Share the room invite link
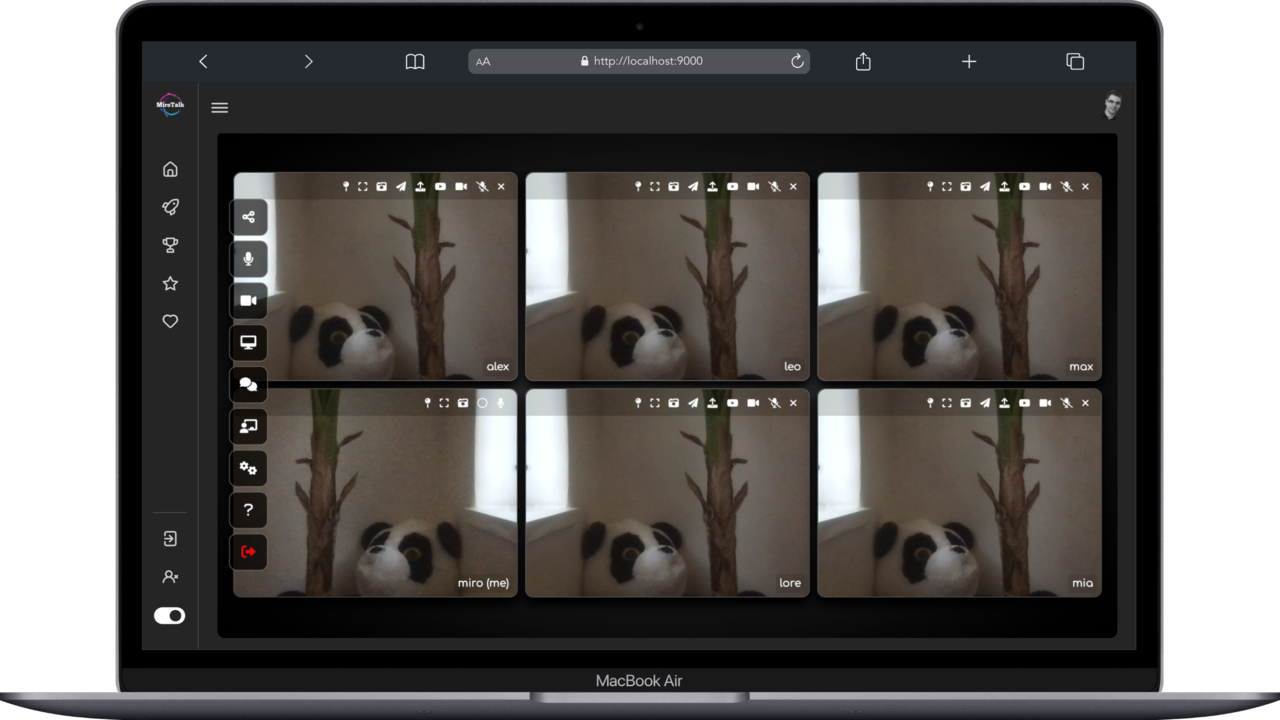Screen dimensions: 1280x720 (249, 216)
